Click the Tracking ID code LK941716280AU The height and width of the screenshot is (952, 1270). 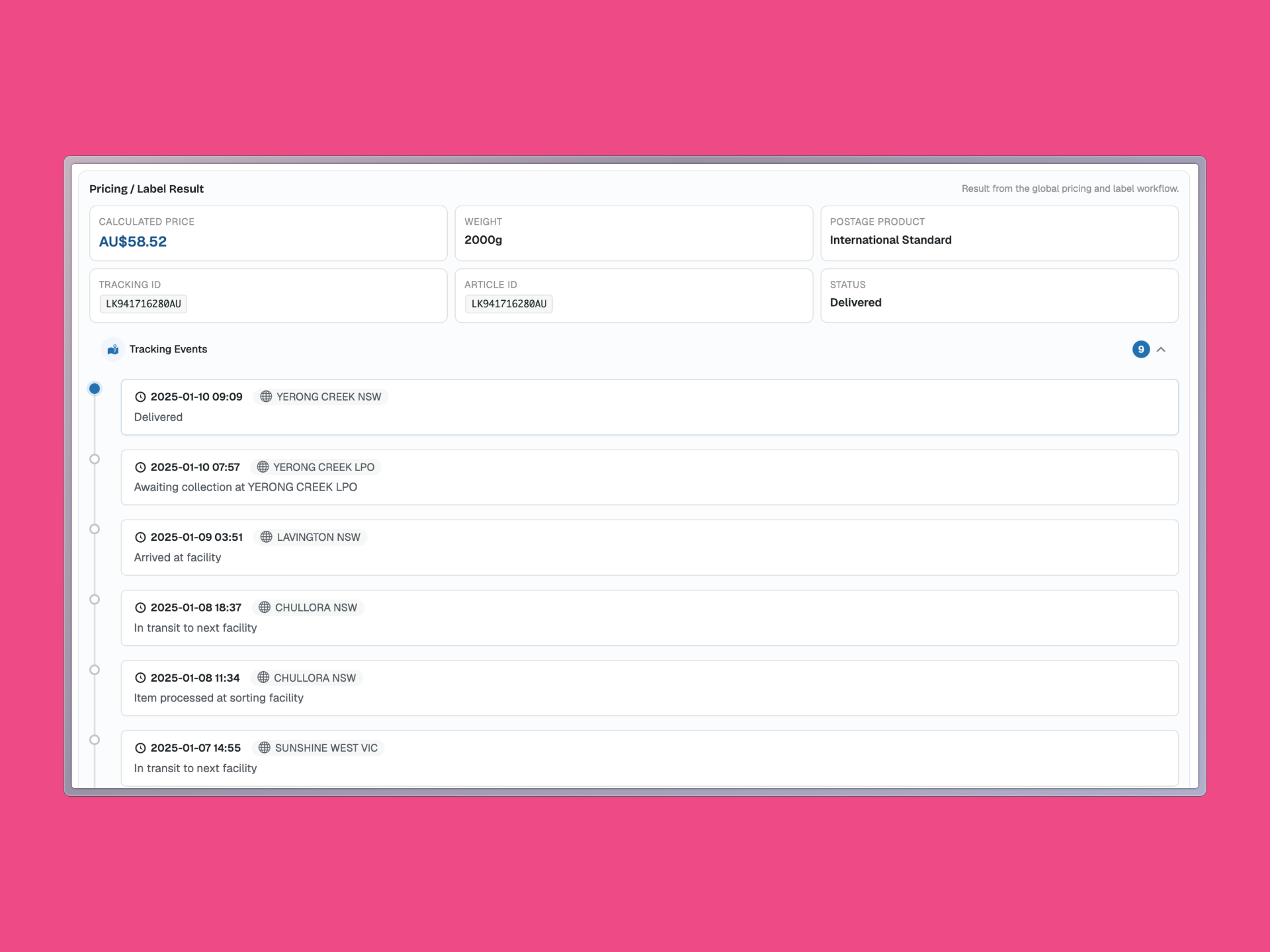pos(144,304)
